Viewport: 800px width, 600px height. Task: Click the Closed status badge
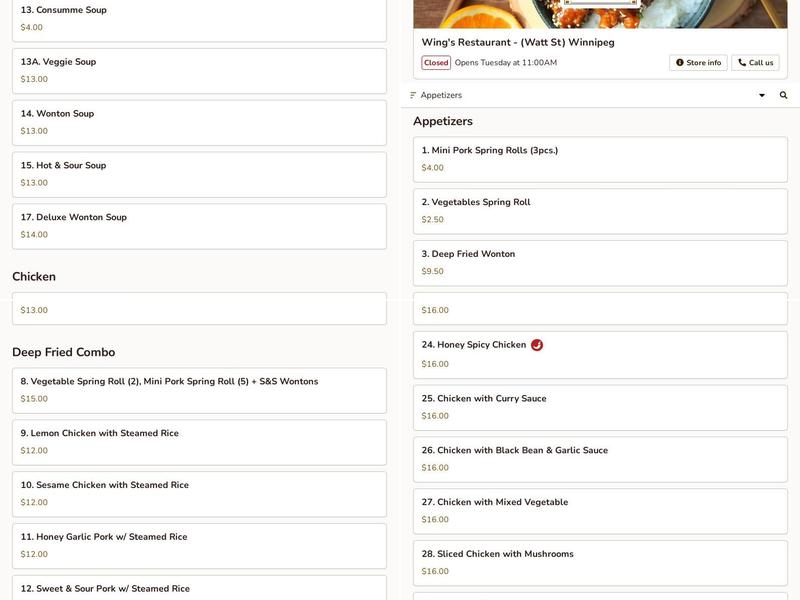[436, 63]
